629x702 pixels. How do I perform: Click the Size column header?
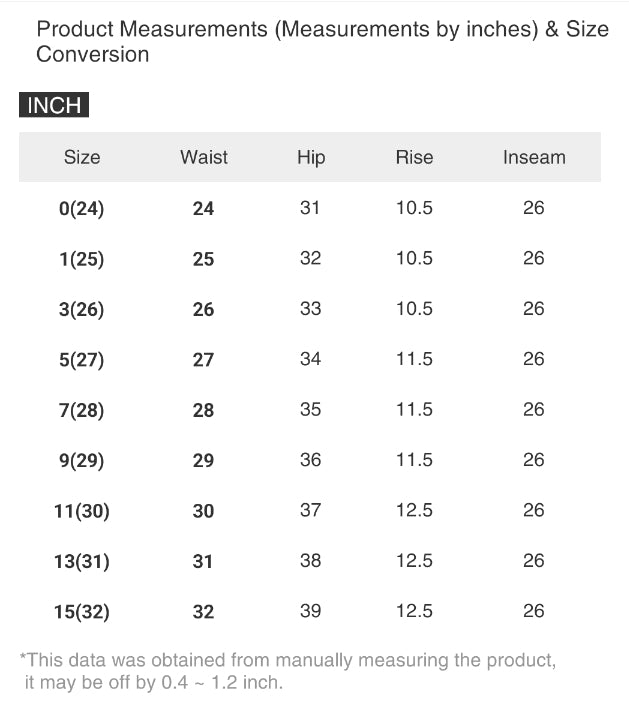pyautogui.click(x=82, y=157)
